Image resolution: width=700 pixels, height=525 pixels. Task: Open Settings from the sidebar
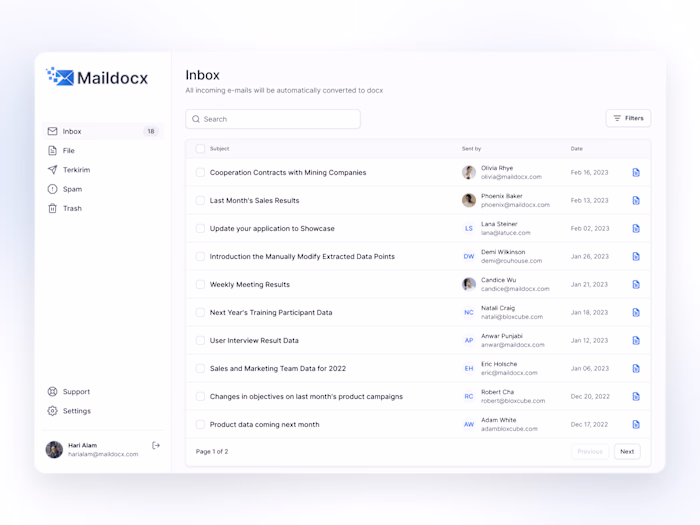click(x=69, y=411)
